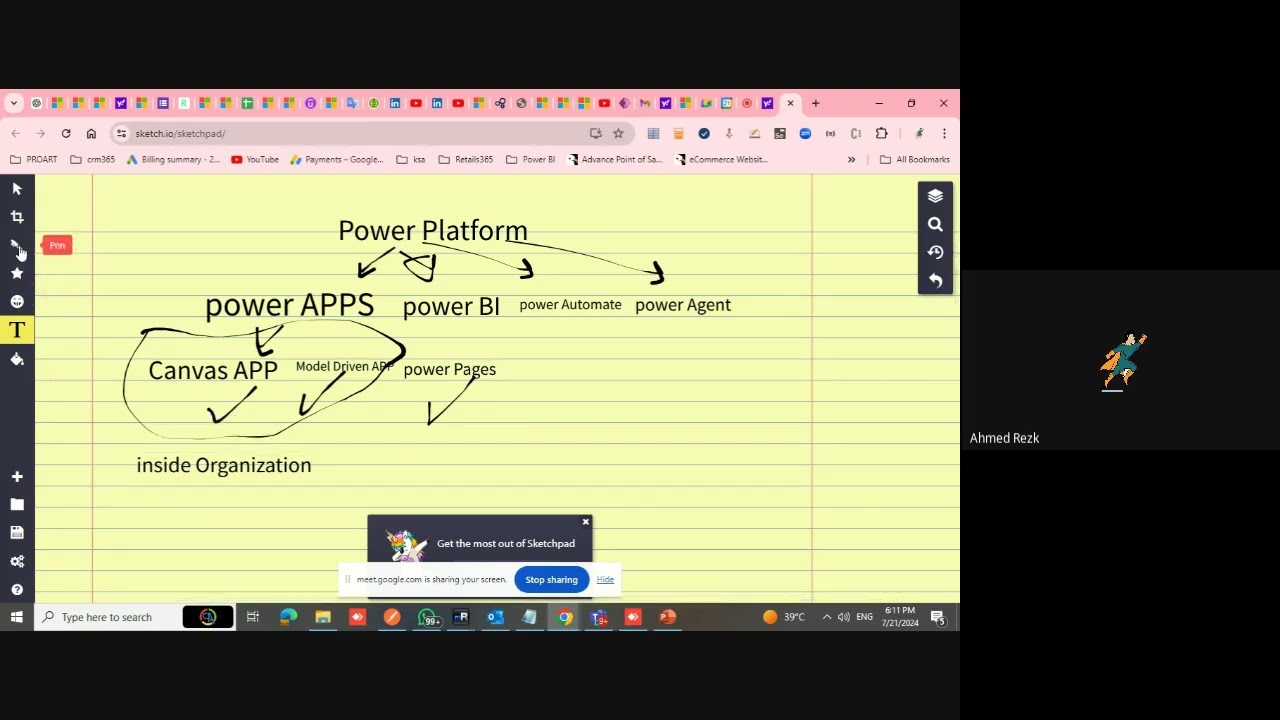Screen dimensions: 1280x720
Task: Open a file with folder icon
Action: [x=17, y=505]
